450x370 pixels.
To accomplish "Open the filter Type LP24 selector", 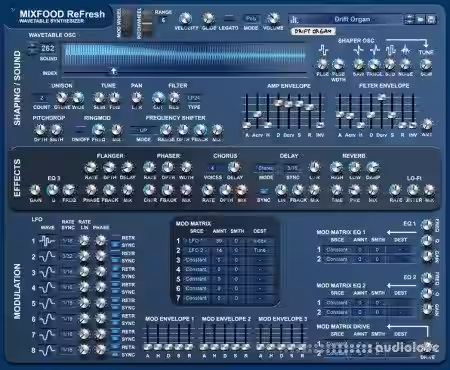I will click(194, 98).
